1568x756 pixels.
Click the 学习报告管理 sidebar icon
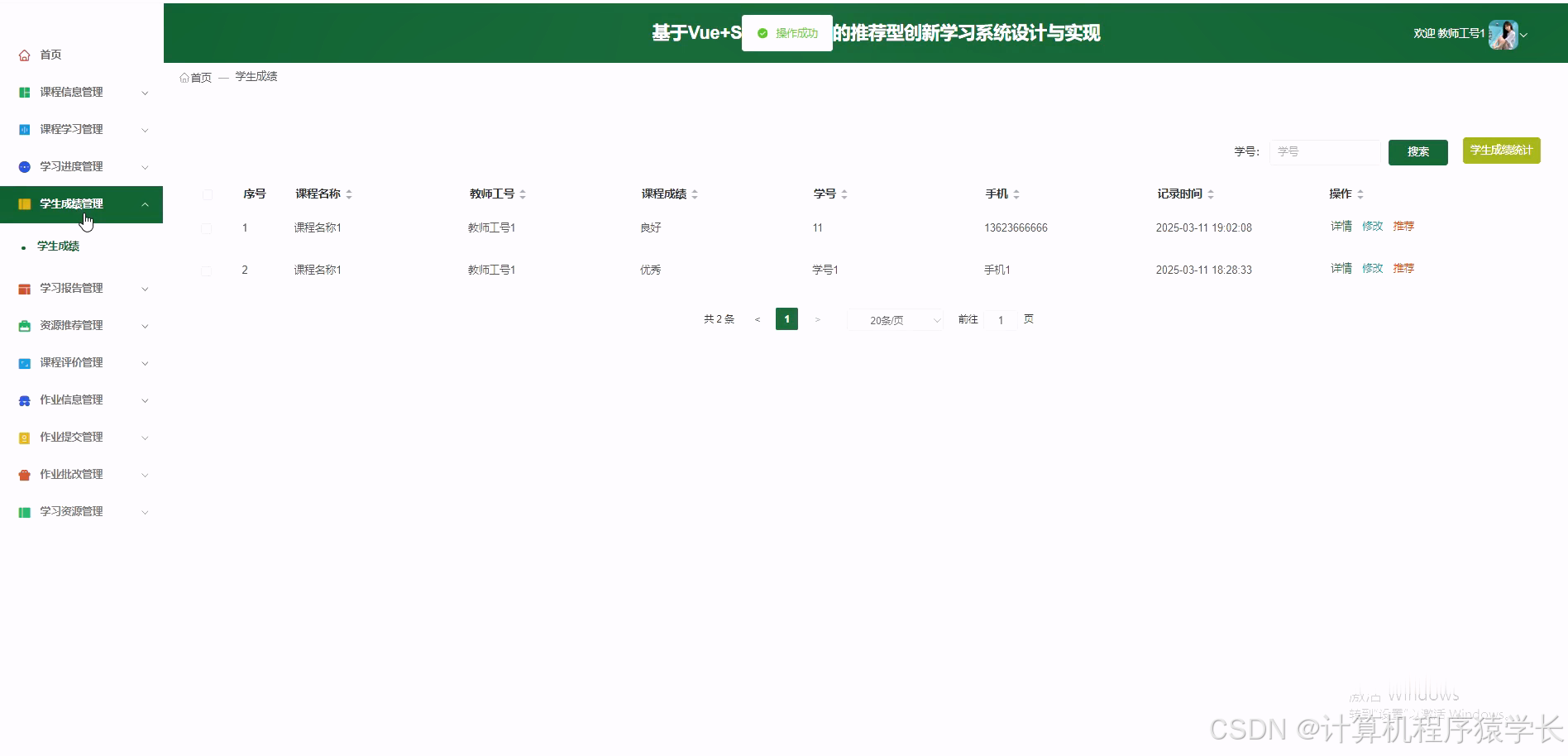23,288
